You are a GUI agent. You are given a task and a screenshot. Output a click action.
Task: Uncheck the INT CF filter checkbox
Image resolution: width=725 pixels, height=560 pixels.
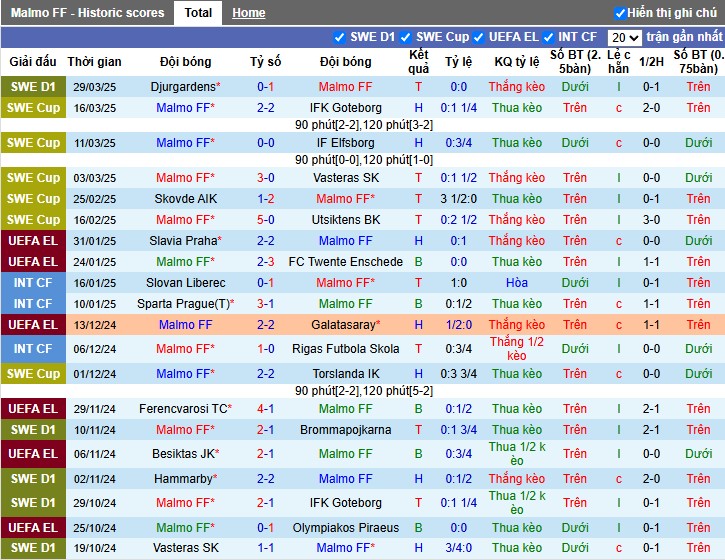click(548, 37)
